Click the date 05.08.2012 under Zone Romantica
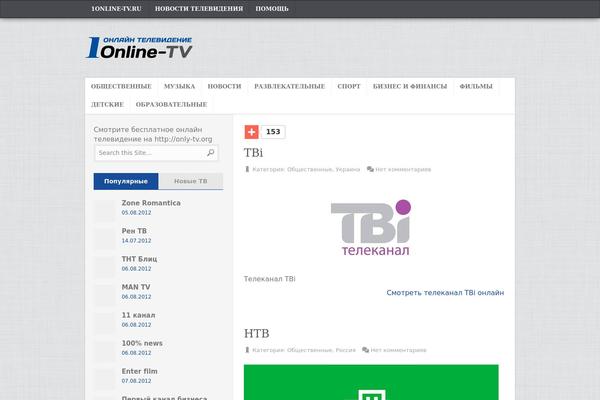Viewport: 600px width, 400px height. coord(136,212)
